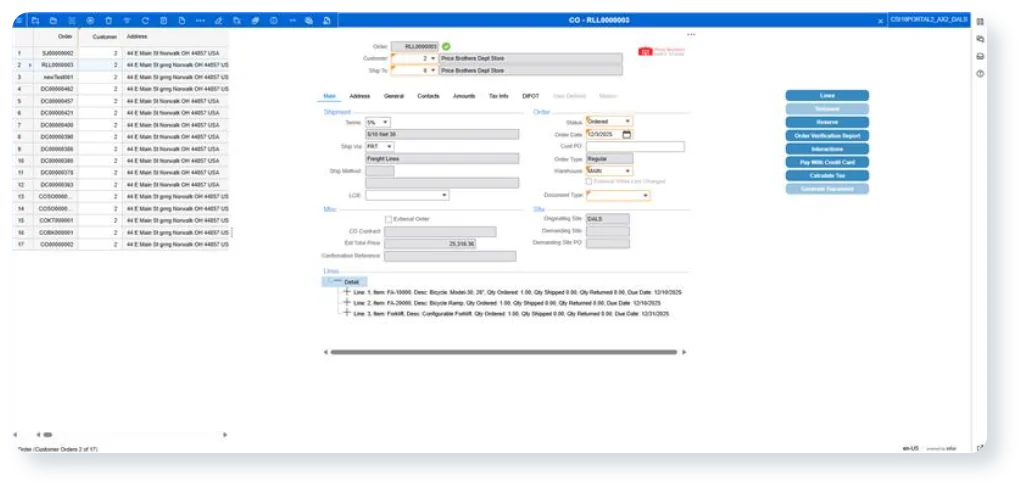Enable the External Order checkbox

(389, 219)
